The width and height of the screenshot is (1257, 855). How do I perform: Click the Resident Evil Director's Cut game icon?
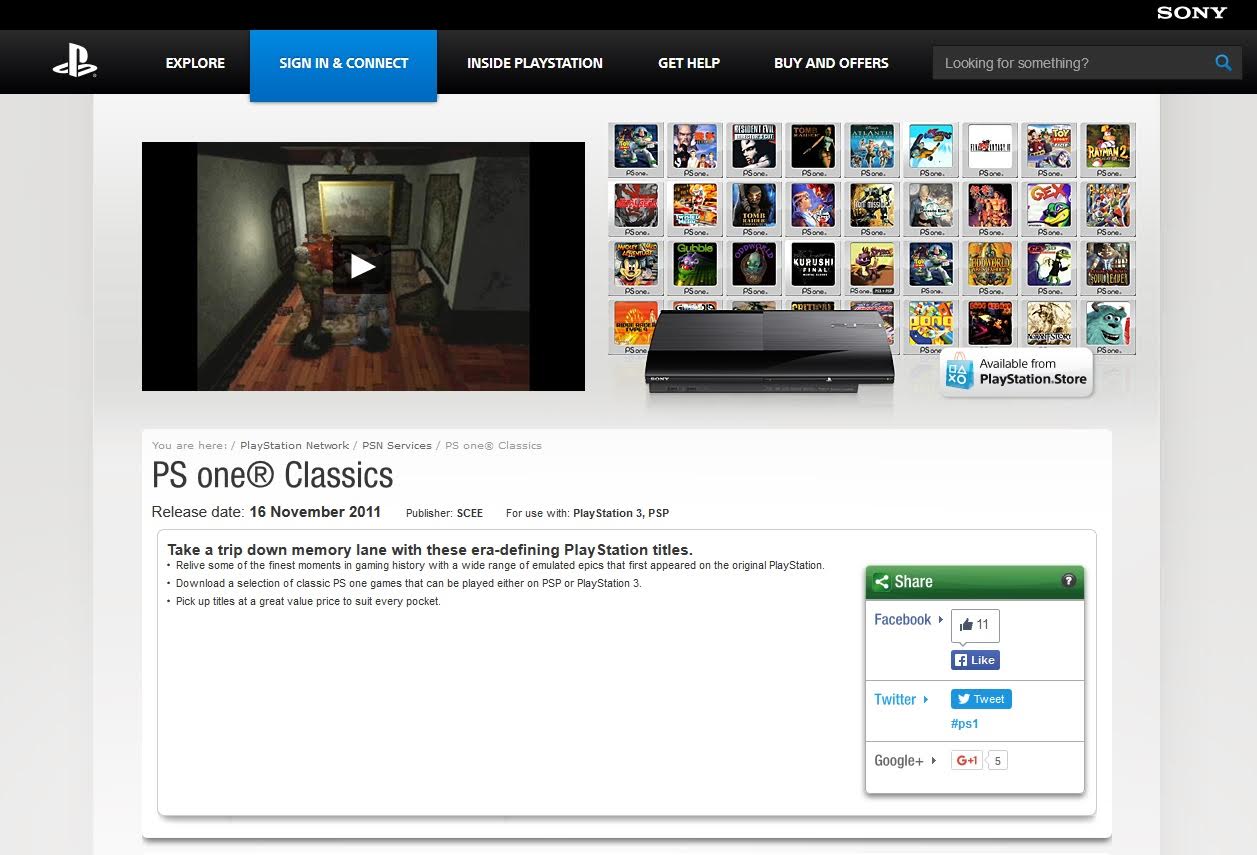pyautogui.click(x=754, y=149)
